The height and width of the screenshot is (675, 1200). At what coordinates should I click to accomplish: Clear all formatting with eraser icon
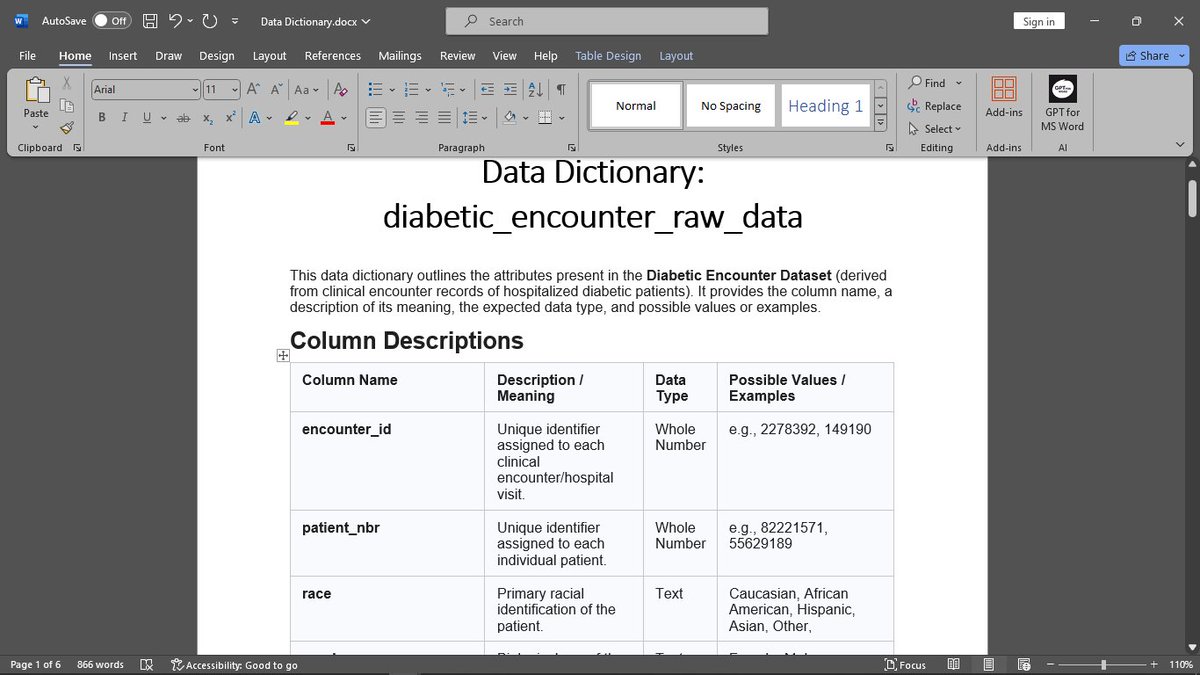click(x=340, y=89)
